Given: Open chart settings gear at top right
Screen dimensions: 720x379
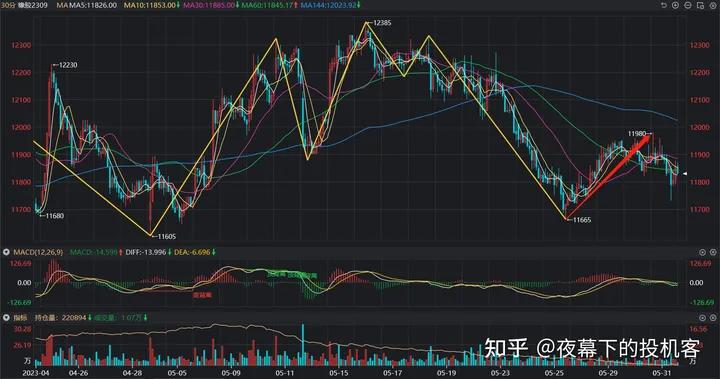Looking at the screenshot, I should [713, 6].
